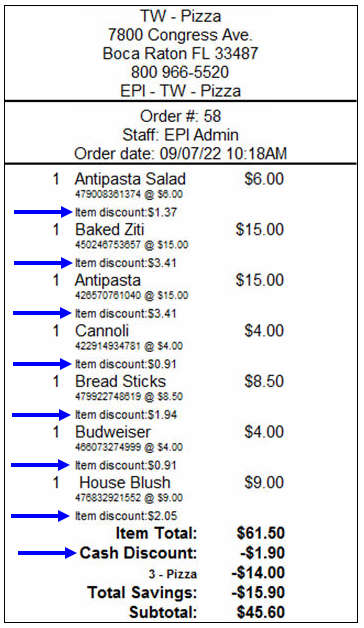Click the Budweiser barcode number line
This screenshot has height=628, width=364.
129,447
